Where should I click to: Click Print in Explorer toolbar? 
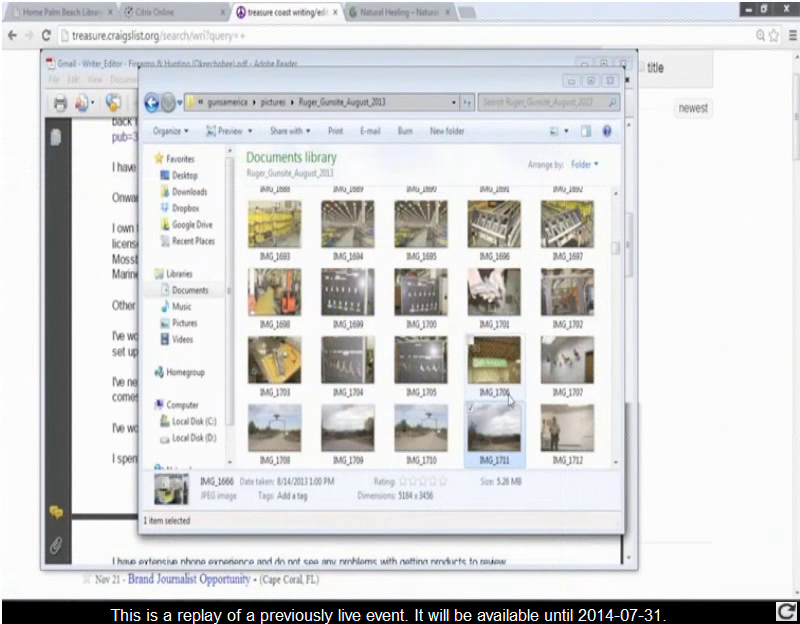[335, 131]
